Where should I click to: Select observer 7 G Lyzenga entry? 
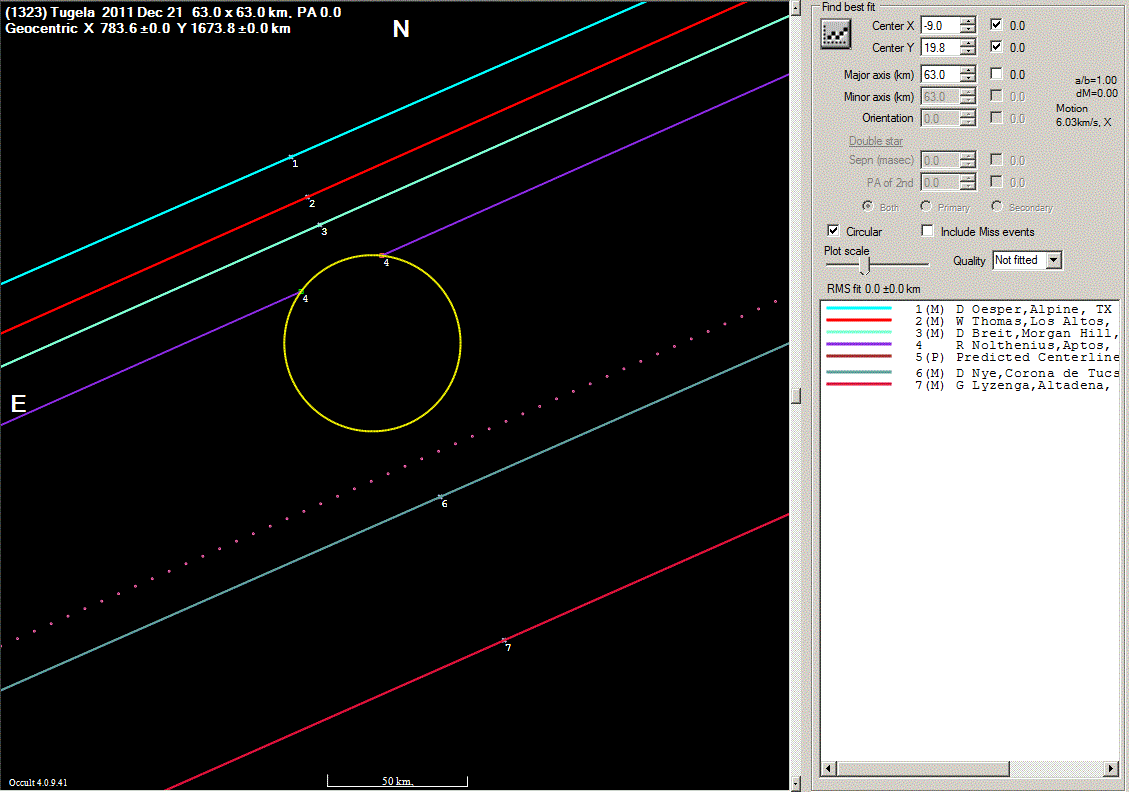click(1012, 386)
